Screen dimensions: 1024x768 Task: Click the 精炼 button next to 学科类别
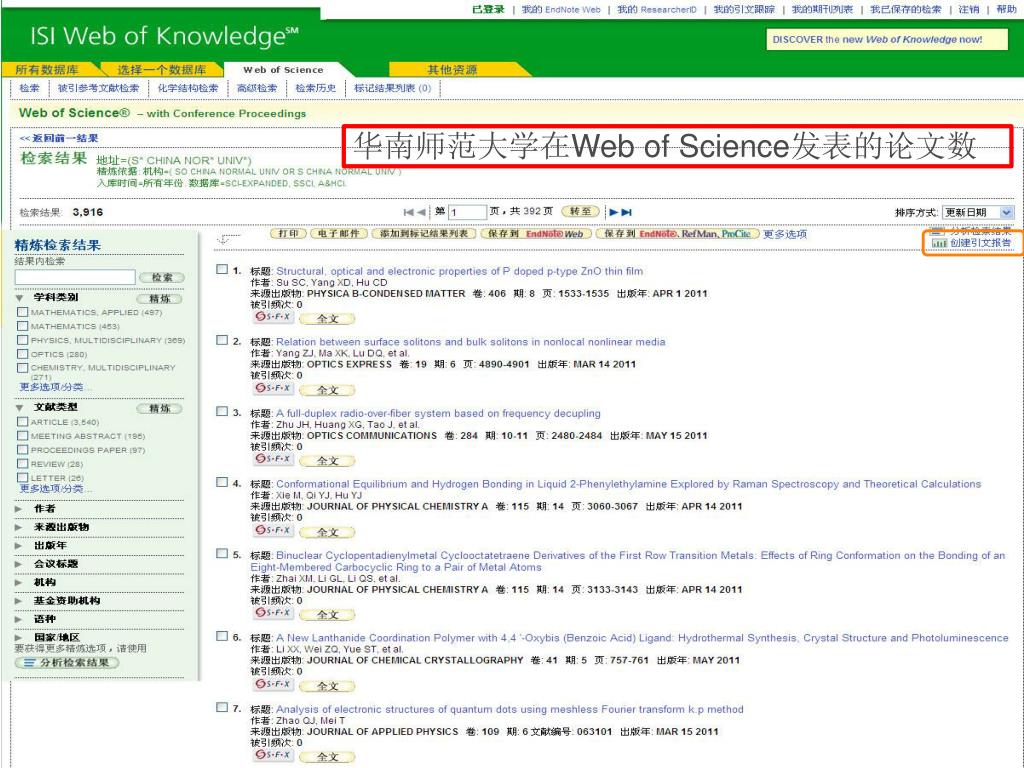[x=160, y=298]
